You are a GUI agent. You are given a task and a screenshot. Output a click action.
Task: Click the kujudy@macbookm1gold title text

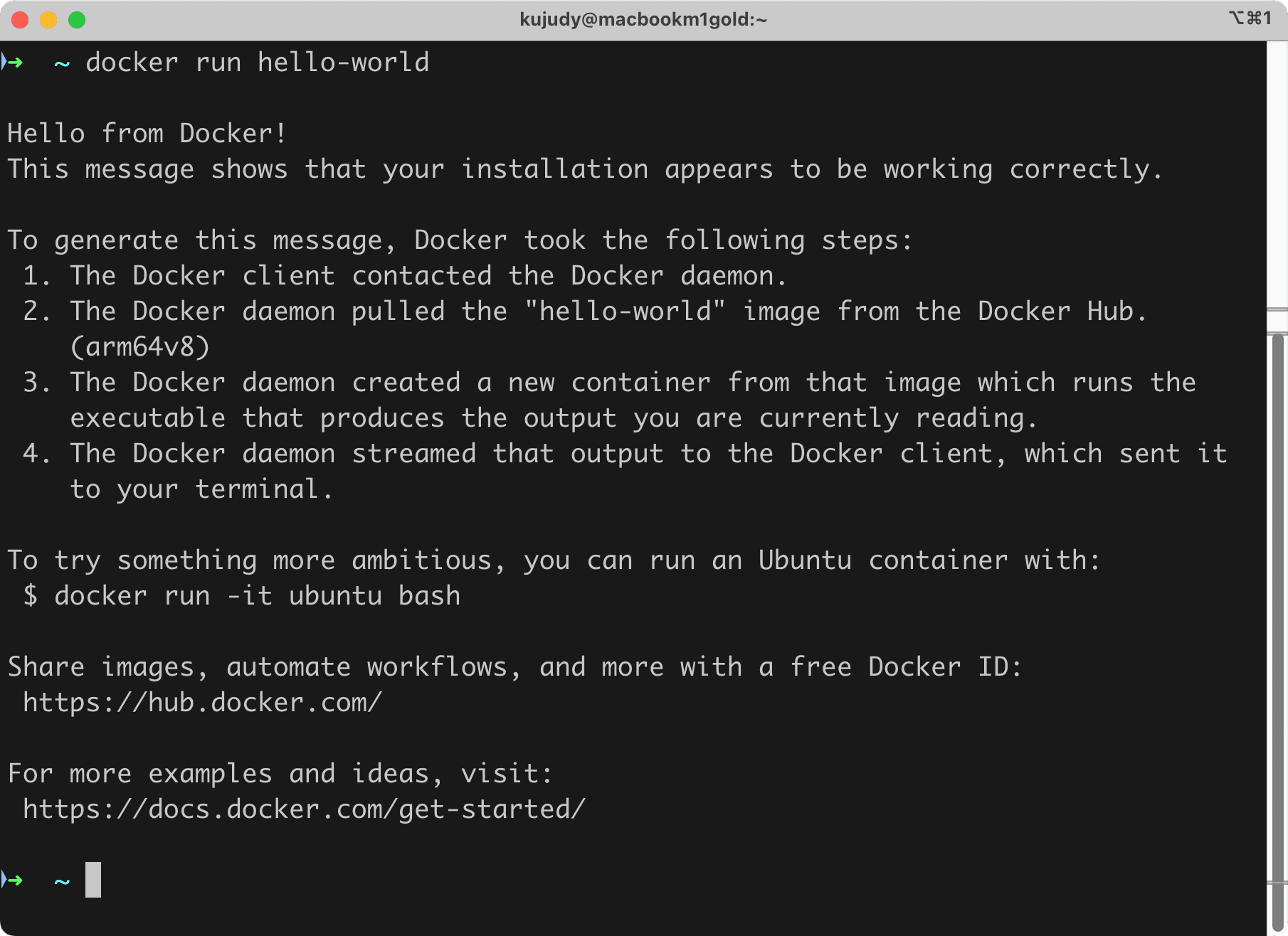pos(643,19)
